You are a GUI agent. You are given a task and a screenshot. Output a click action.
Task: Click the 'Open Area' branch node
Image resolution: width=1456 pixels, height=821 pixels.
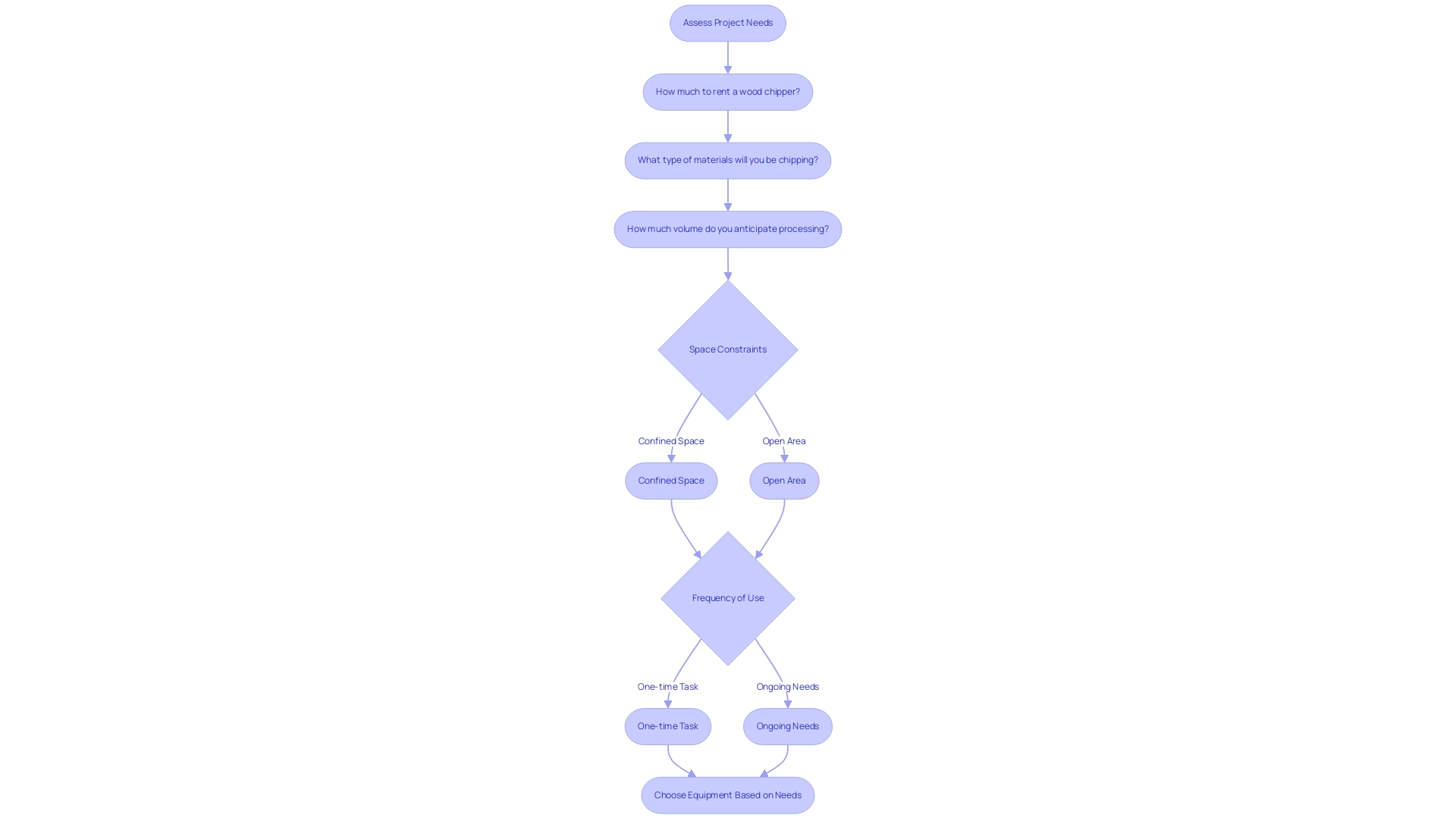784,480
